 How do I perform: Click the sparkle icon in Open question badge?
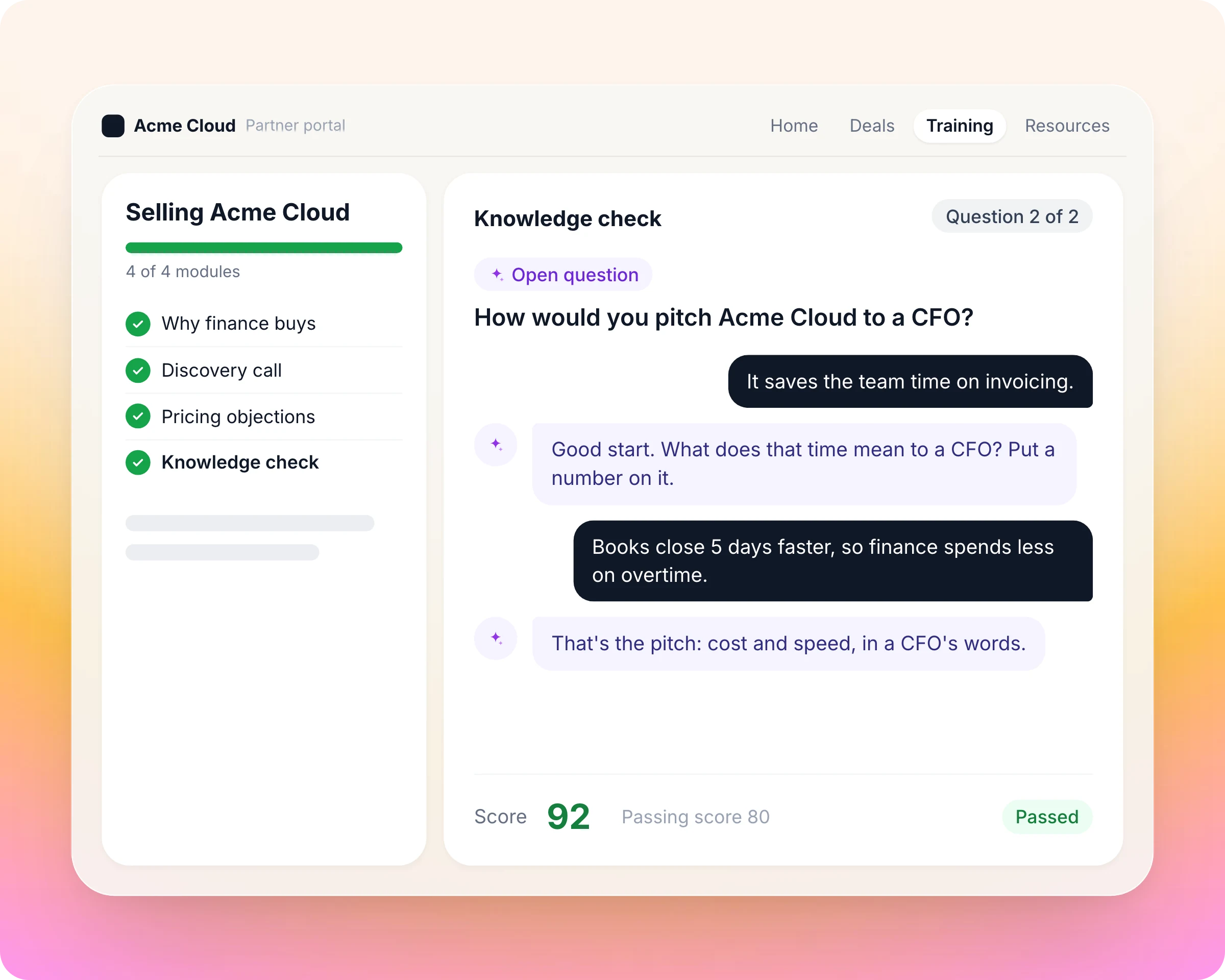point(497,275)
